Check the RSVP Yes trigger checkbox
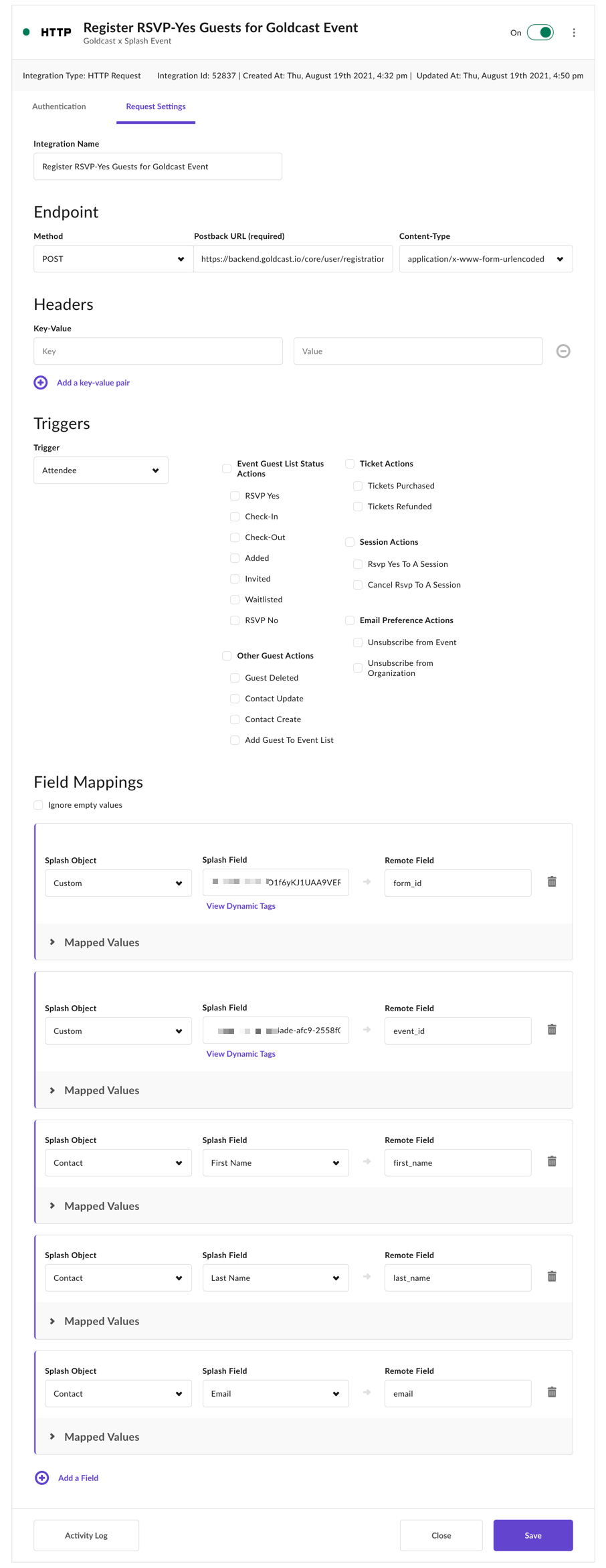Screen dimensions: 606x1568 tap(235, 496)
